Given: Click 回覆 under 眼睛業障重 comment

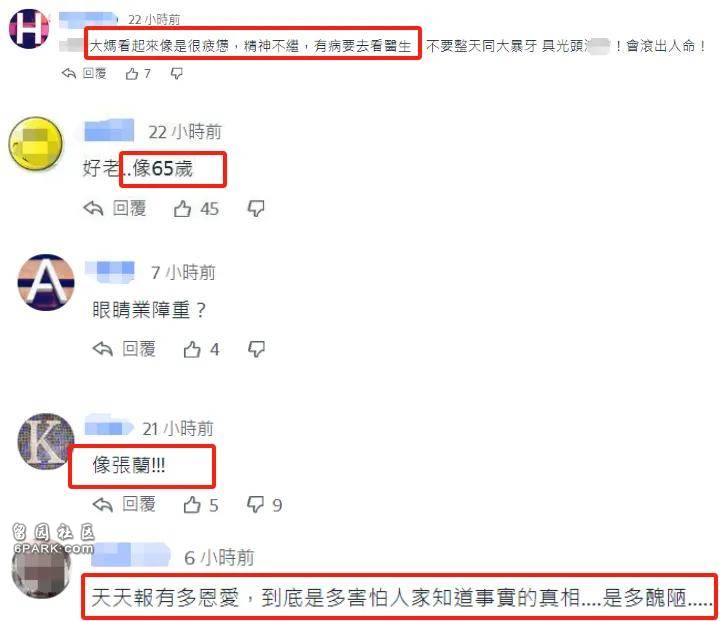Looking at the screenshot, I should 139,349.
